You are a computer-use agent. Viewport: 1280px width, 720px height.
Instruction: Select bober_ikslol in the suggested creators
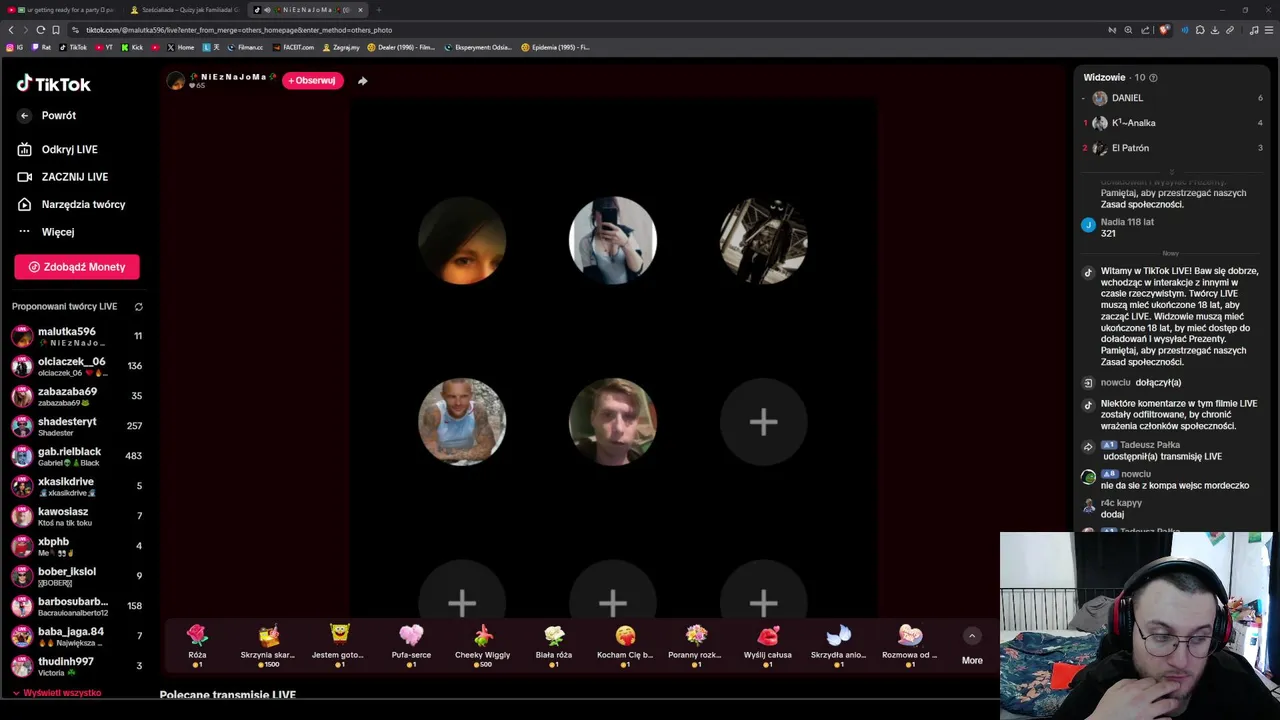(x=77, y=576)
